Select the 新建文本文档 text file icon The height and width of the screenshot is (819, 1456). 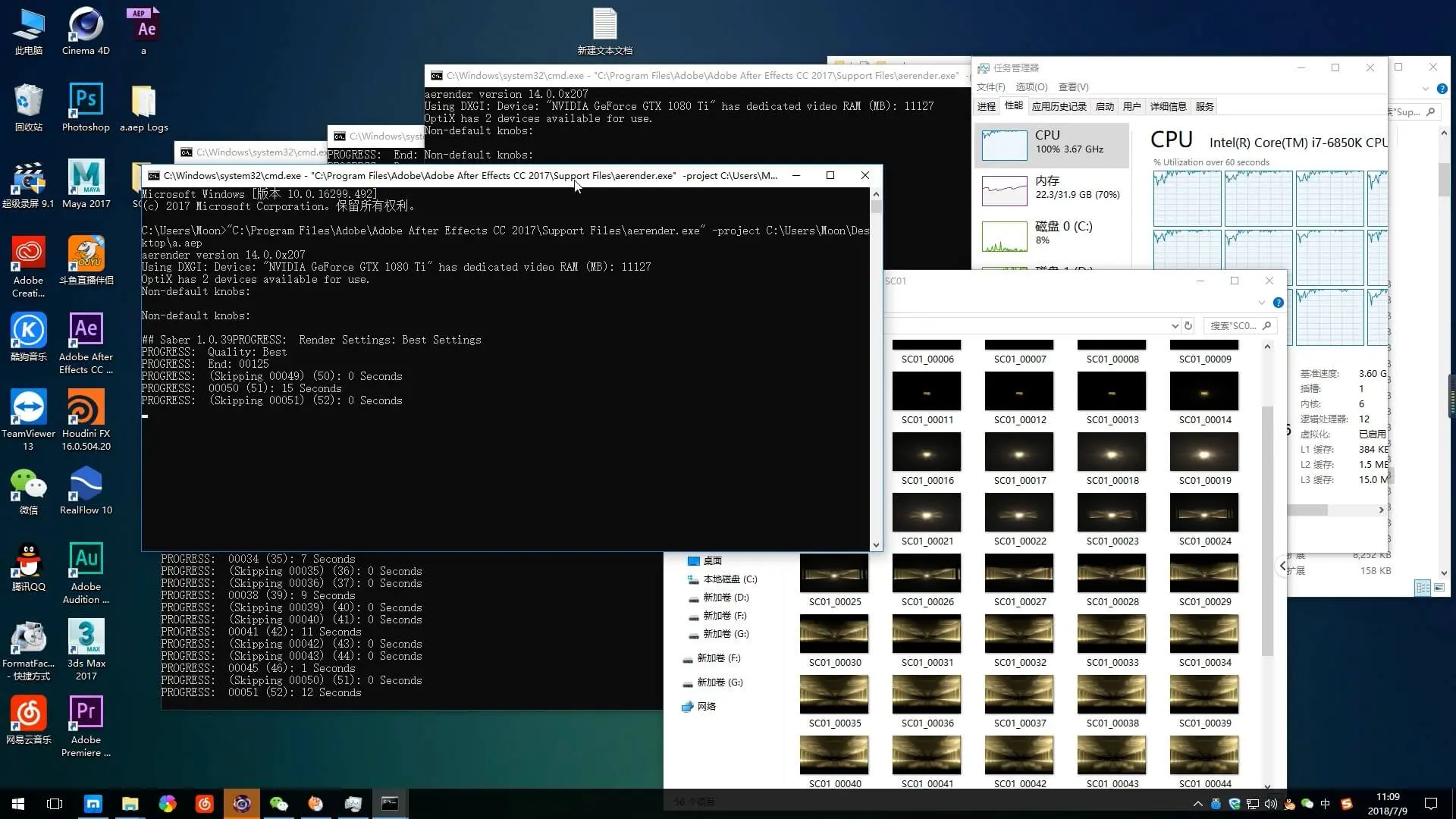[x=604, y=31]
